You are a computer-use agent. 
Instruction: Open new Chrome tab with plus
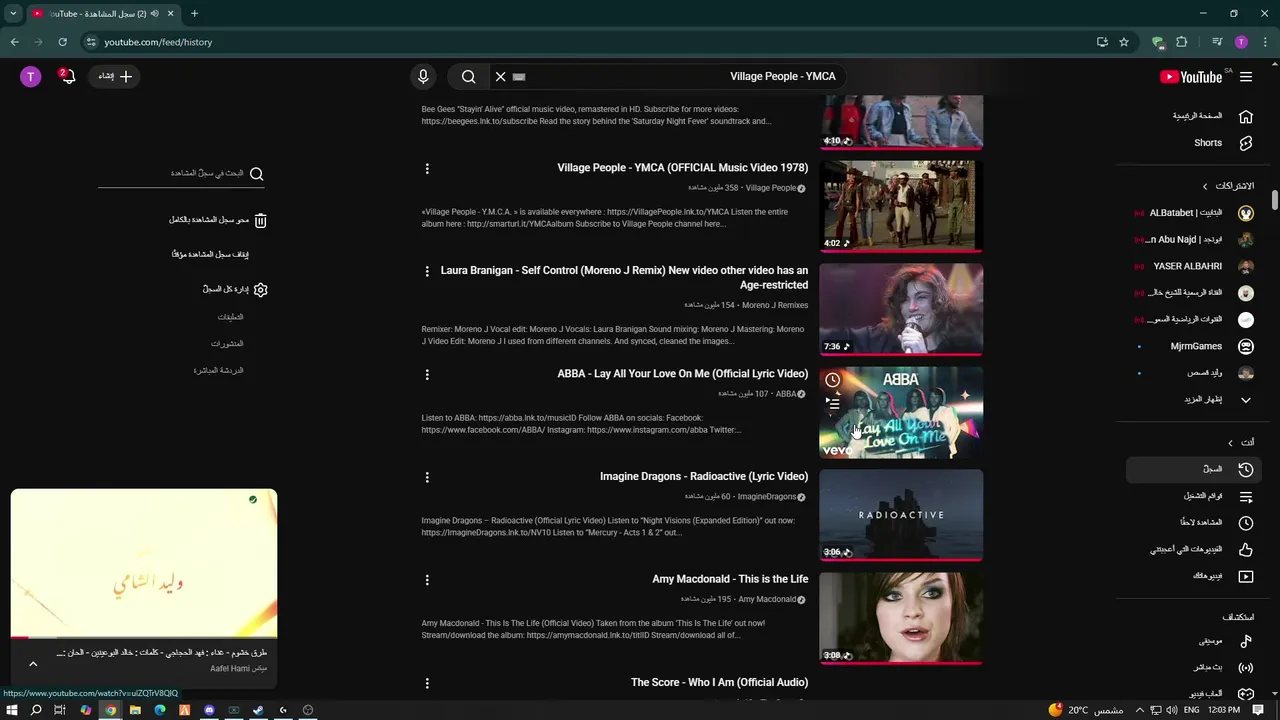(194, 13)
